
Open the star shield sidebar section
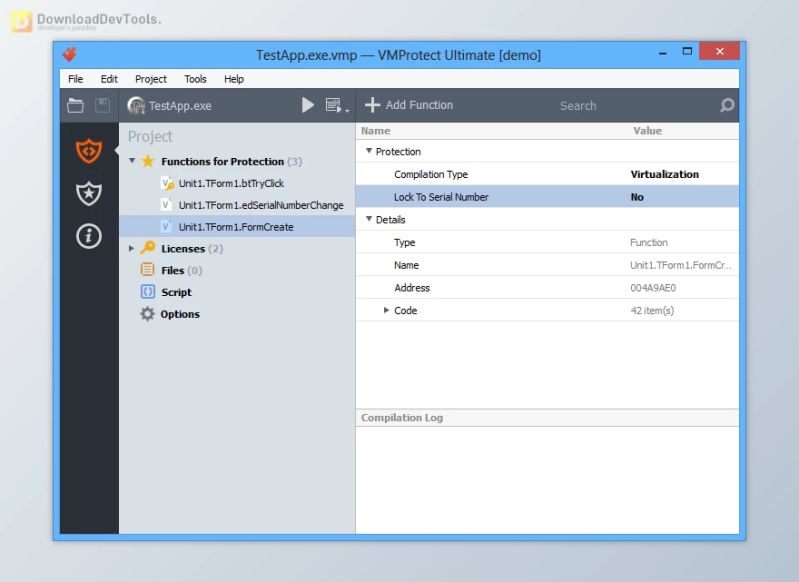[89, 194]
